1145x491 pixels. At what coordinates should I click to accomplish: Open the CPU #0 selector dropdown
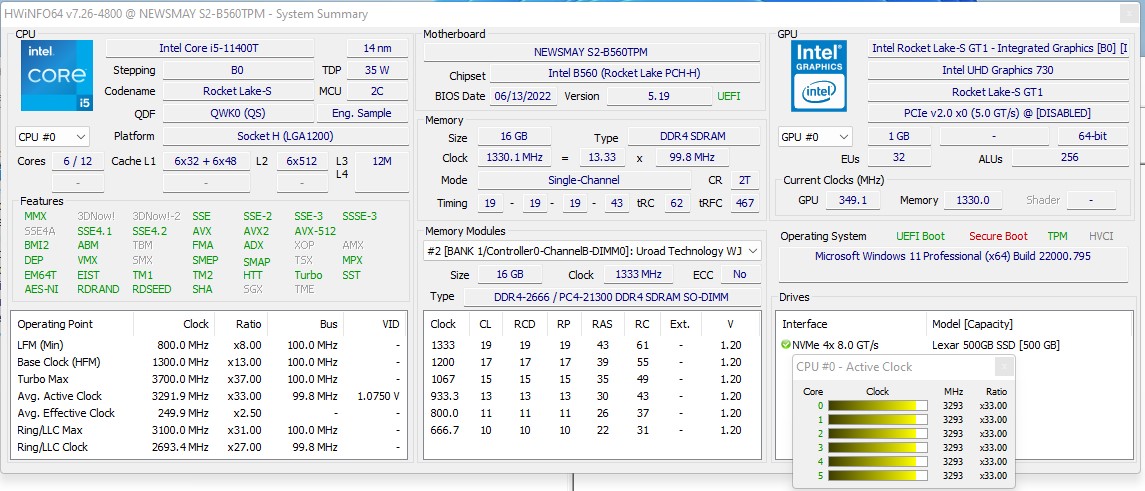(53, 137)
